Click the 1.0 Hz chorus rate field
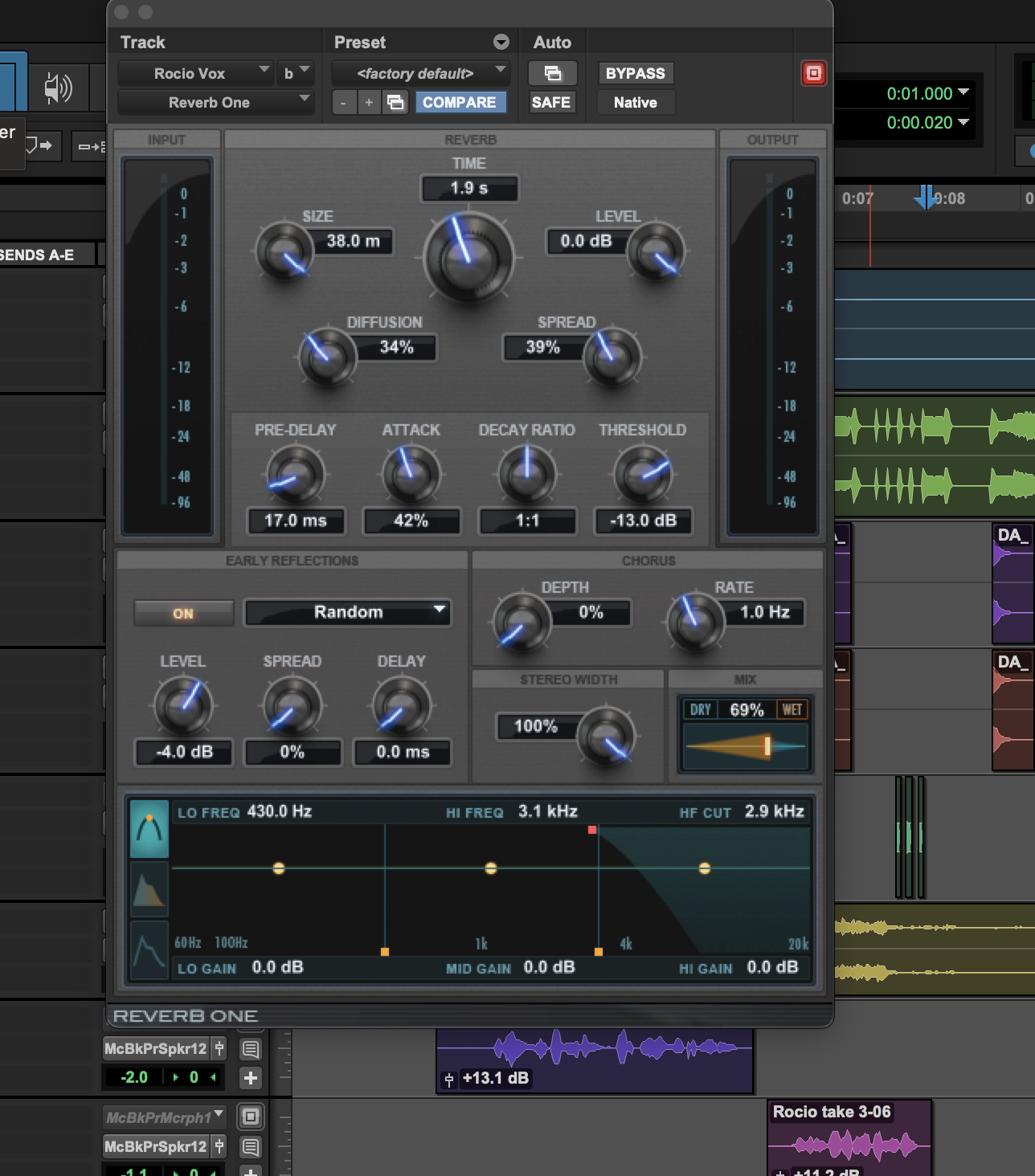 [x=764, y=612]
